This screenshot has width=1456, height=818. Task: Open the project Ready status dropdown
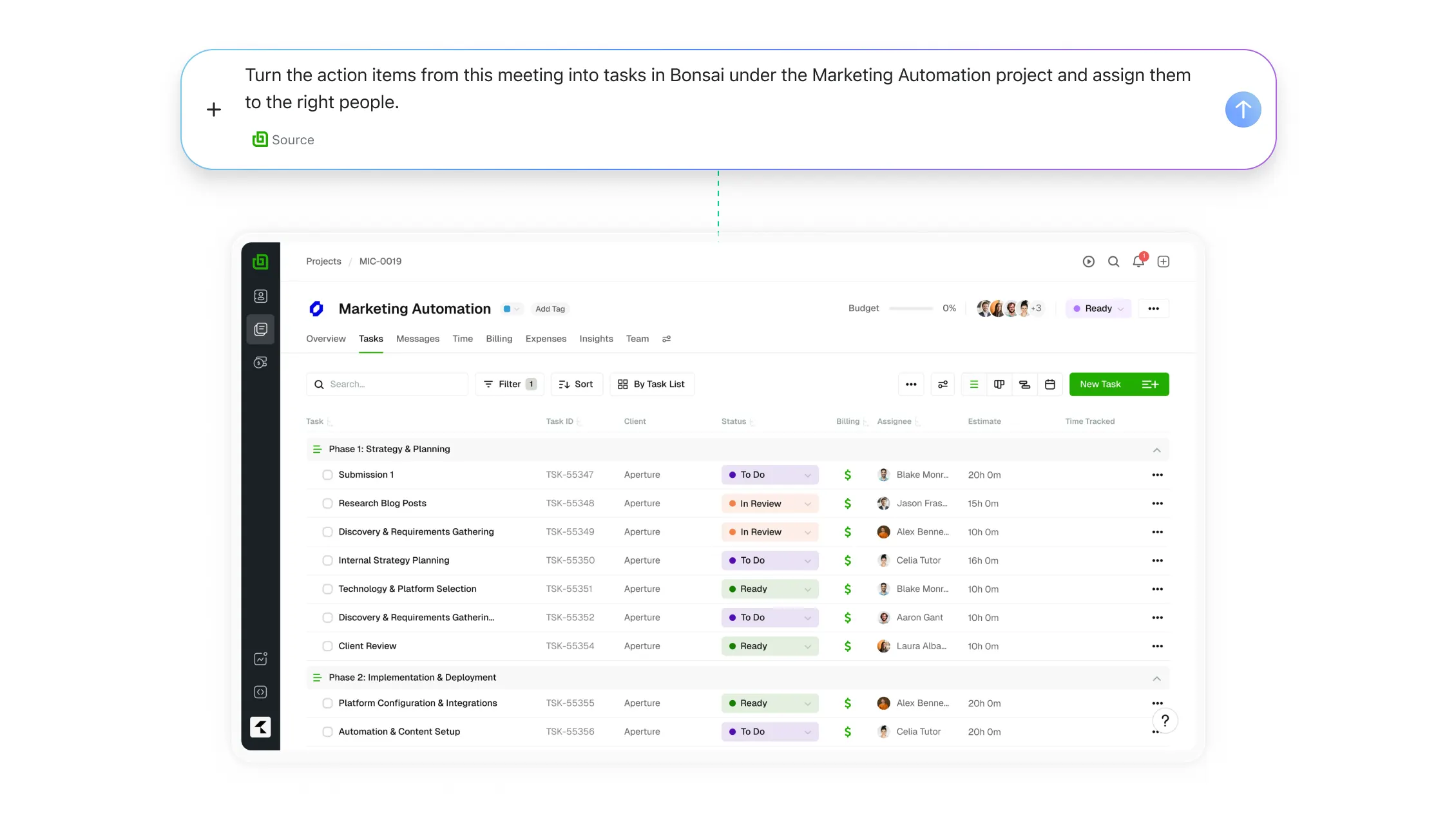pyautogui.click(x=1098, y=309)
